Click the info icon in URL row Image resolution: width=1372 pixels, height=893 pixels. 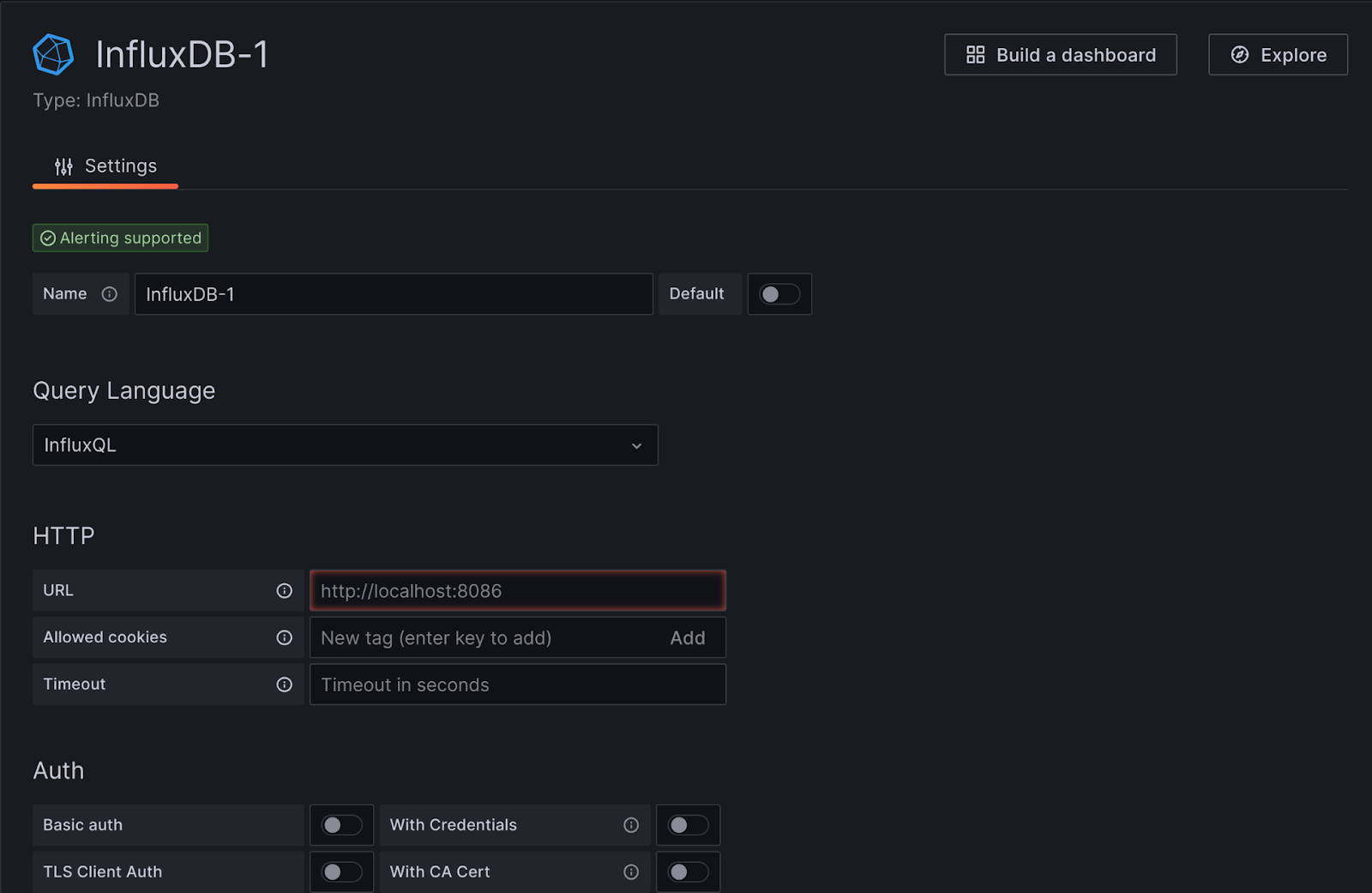click(x=285, y=591)
